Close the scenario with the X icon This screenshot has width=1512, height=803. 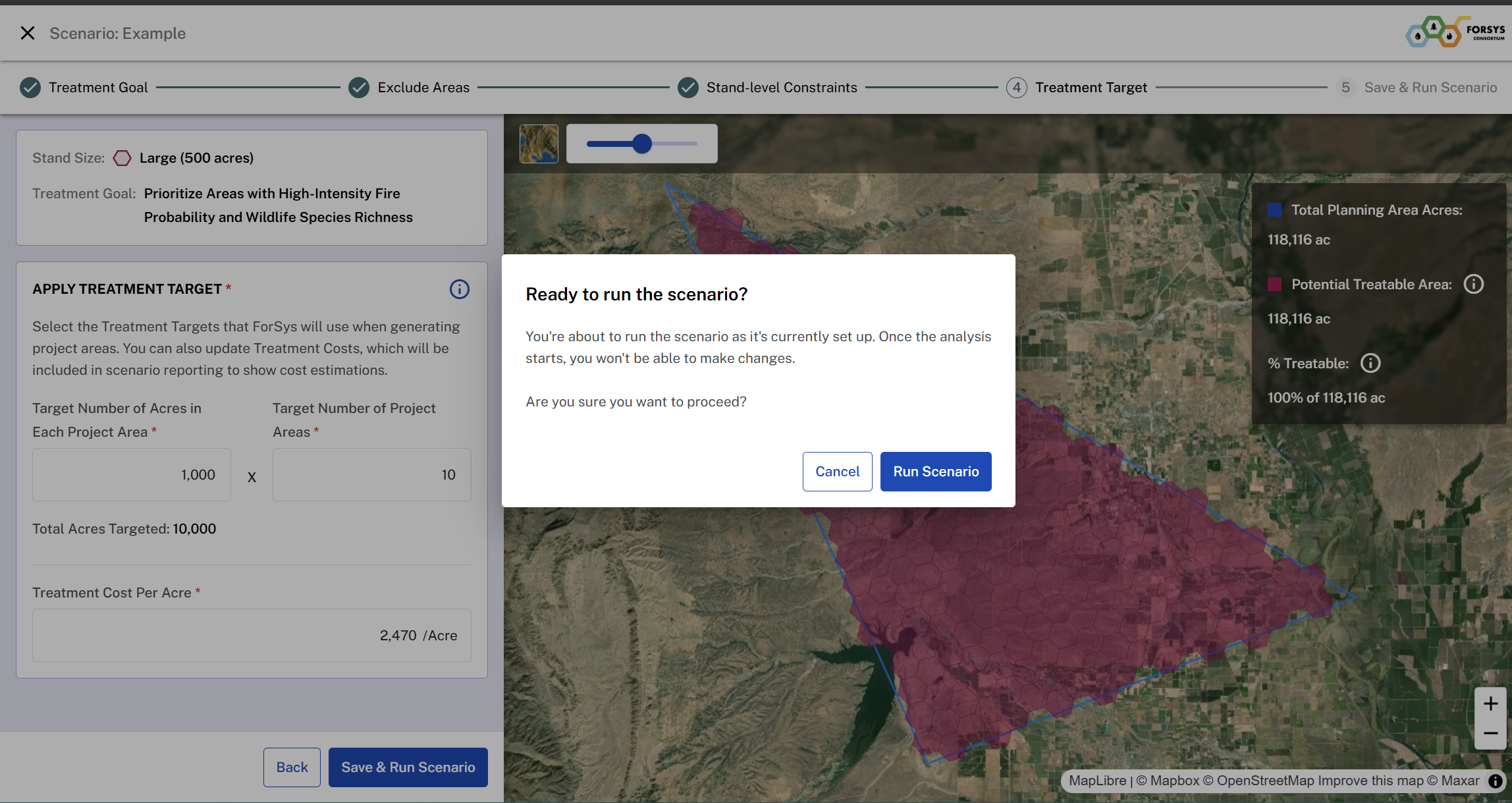coord(28,33)
